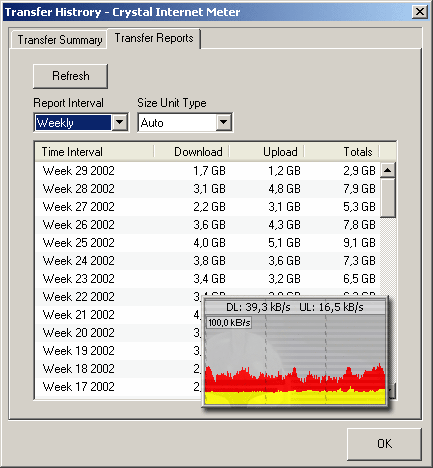Sort by Upload column header

pyautogui.click(x=266, y=152)
